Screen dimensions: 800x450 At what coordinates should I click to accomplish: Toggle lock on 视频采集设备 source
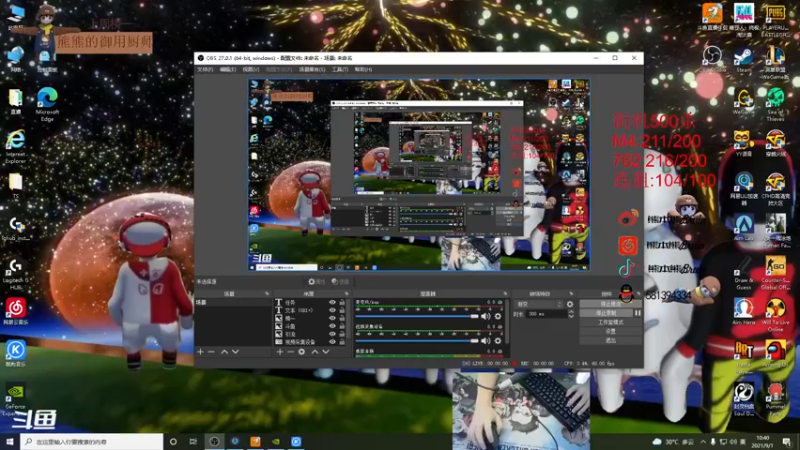coord(342,342)
